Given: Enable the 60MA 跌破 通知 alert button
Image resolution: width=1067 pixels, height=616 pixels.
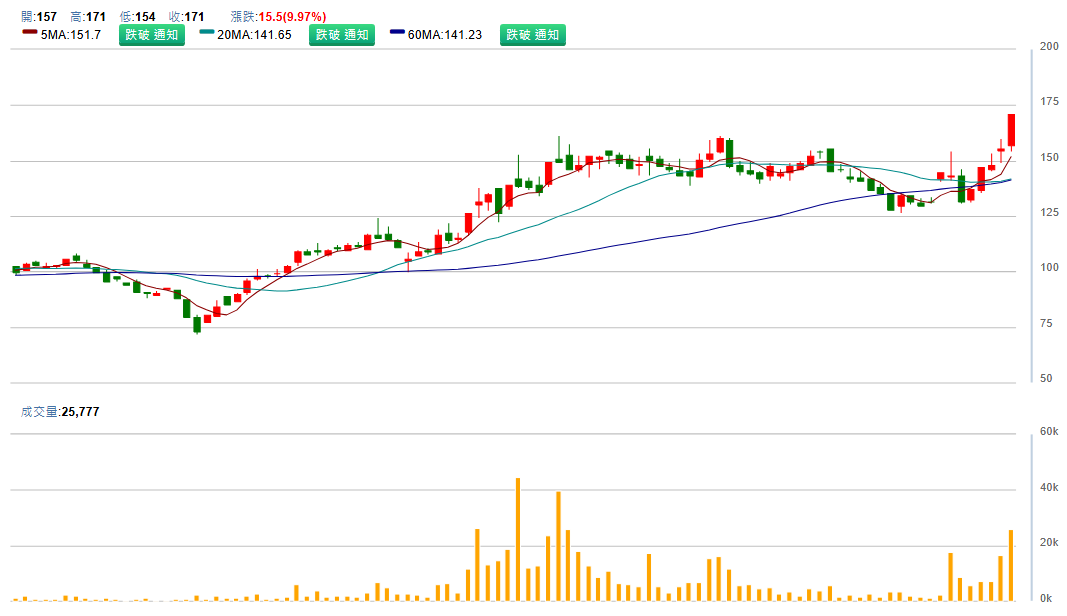Looking at the screenshot, I should click(532, 35).
